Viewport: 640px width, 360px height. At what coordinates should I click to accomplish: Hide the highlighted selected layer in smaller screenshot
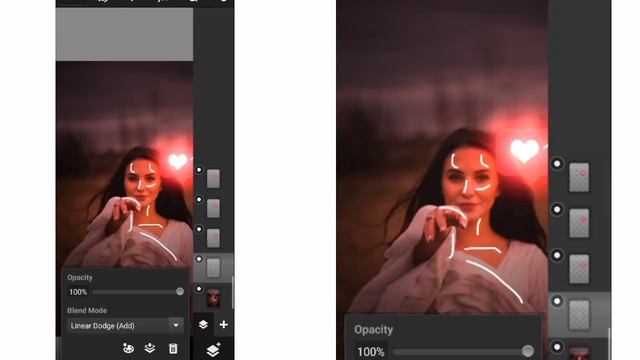(x=199, y=259)
